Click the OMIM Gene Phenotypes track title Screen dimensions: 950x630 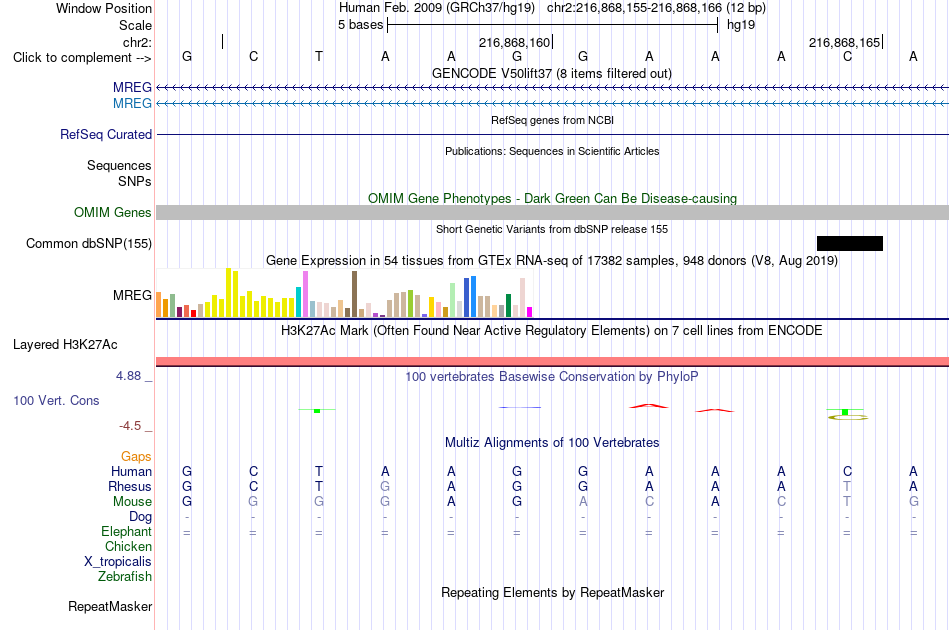tap(553, 199)
